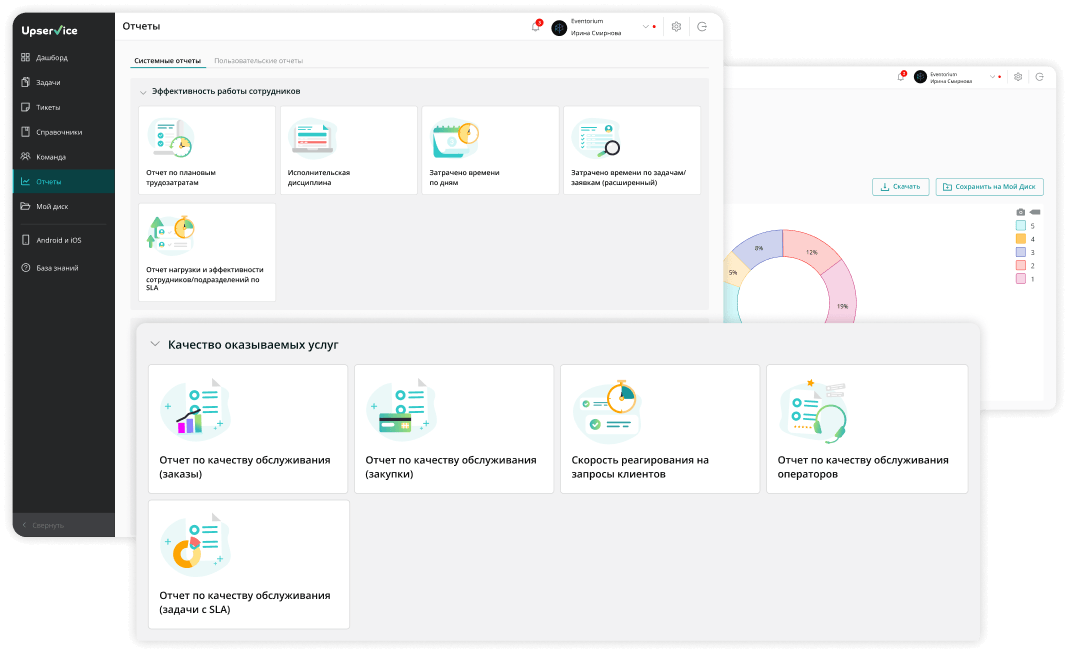The width and height of the screenshot is (1070, 654).
Task: Click Сохранить на Мой Диск button
Action: (x=990, y=187)
